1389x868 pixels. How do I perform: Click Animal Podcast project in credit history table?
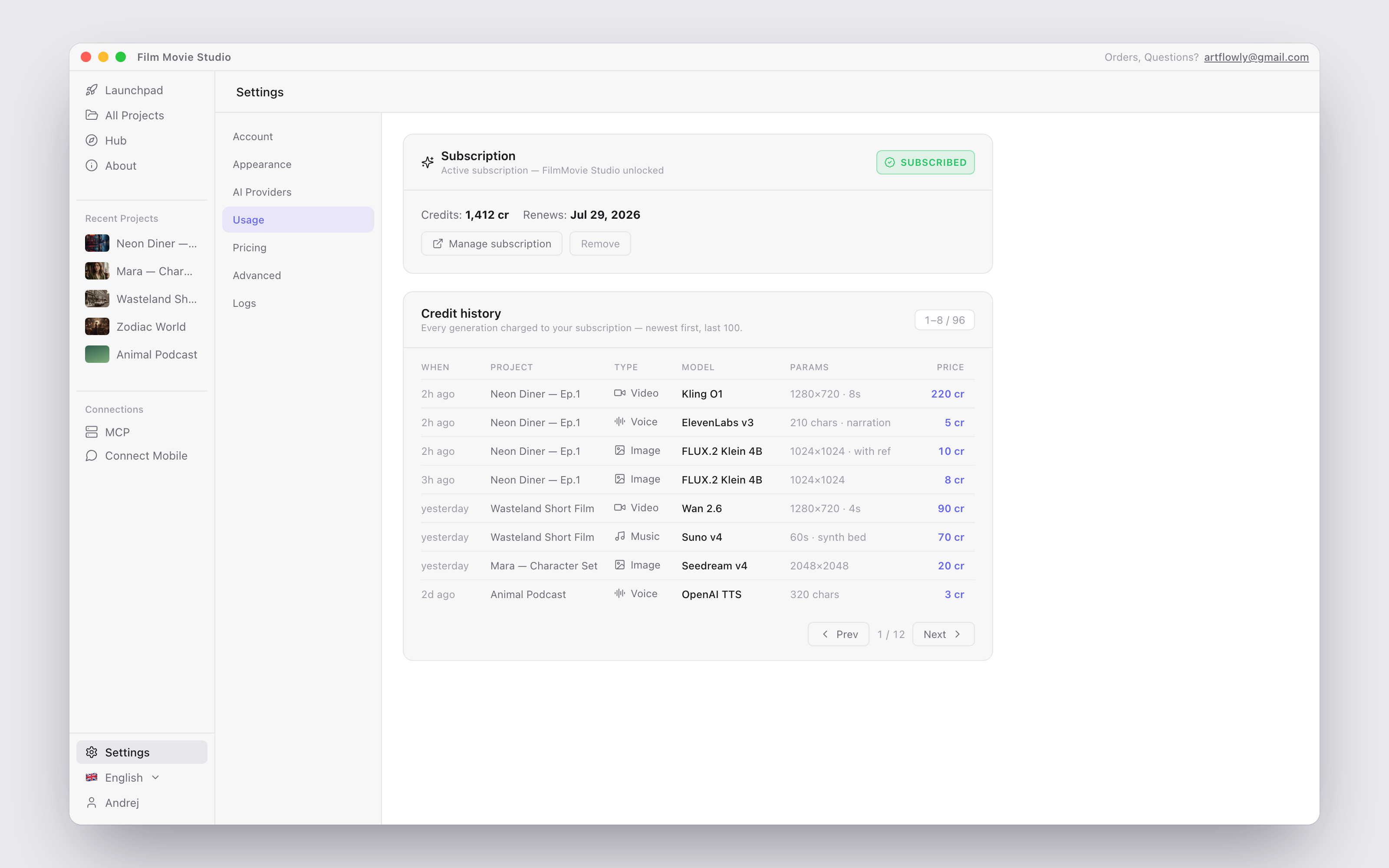pyautogui.click(x=528, y=595)
